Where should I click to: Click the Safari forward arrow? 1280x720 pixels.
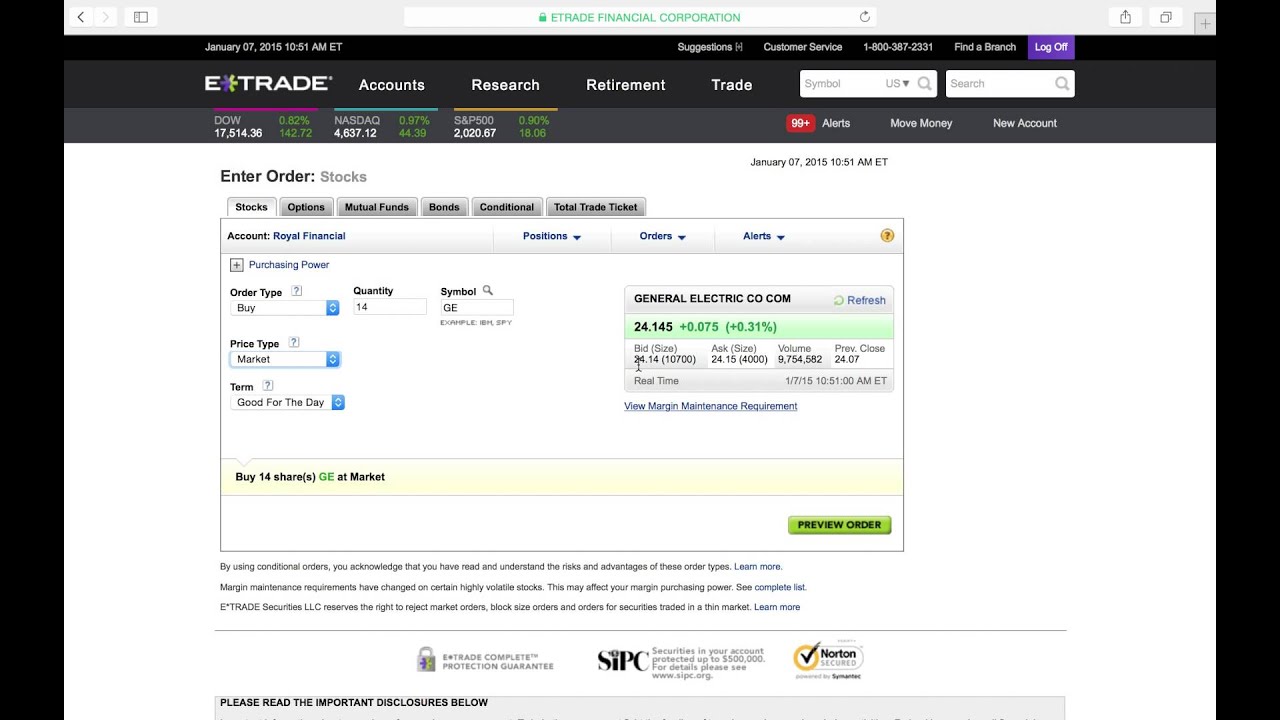coord(106,17)
